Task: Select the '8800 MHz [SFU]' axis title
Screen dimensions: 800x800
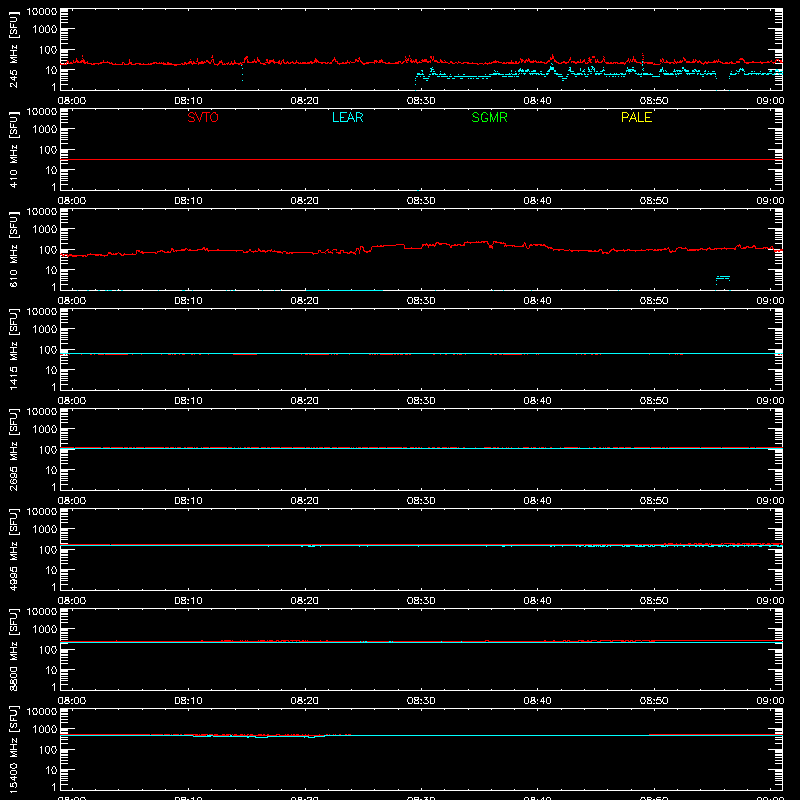Action: (x=13, y=649)
